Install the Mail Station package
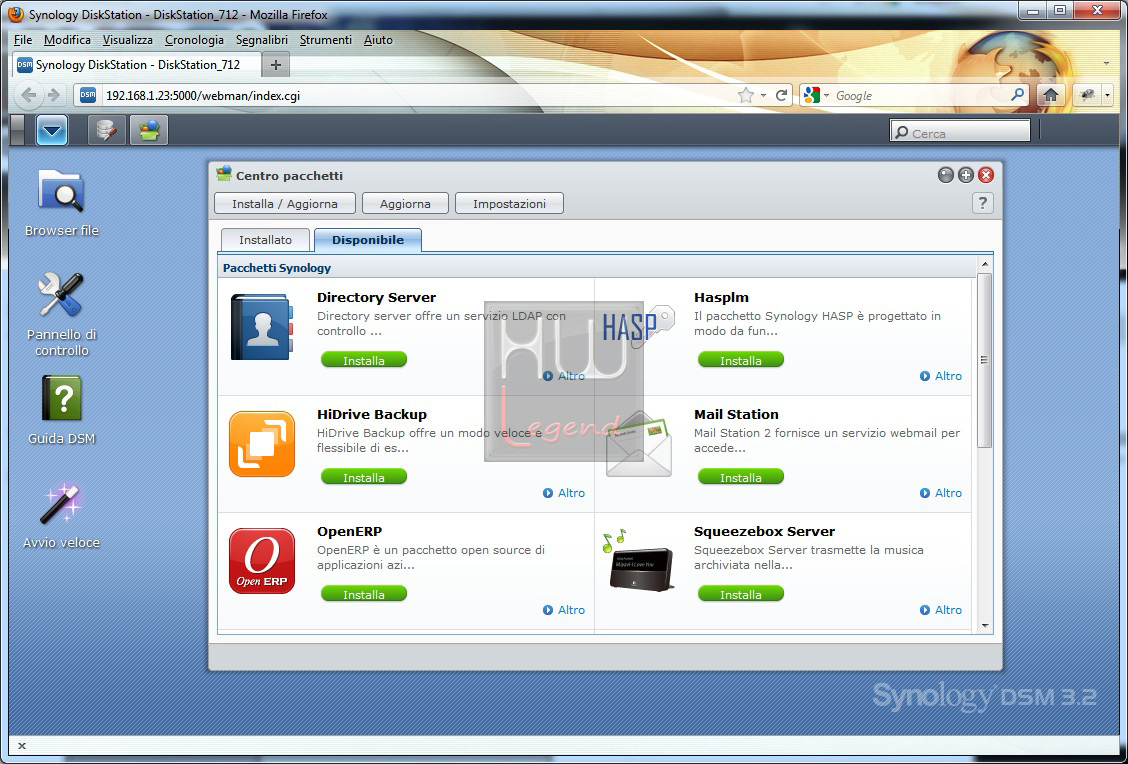Image resolution: width=1128 pixels, height=764 pixels. [x=741, y=477]
